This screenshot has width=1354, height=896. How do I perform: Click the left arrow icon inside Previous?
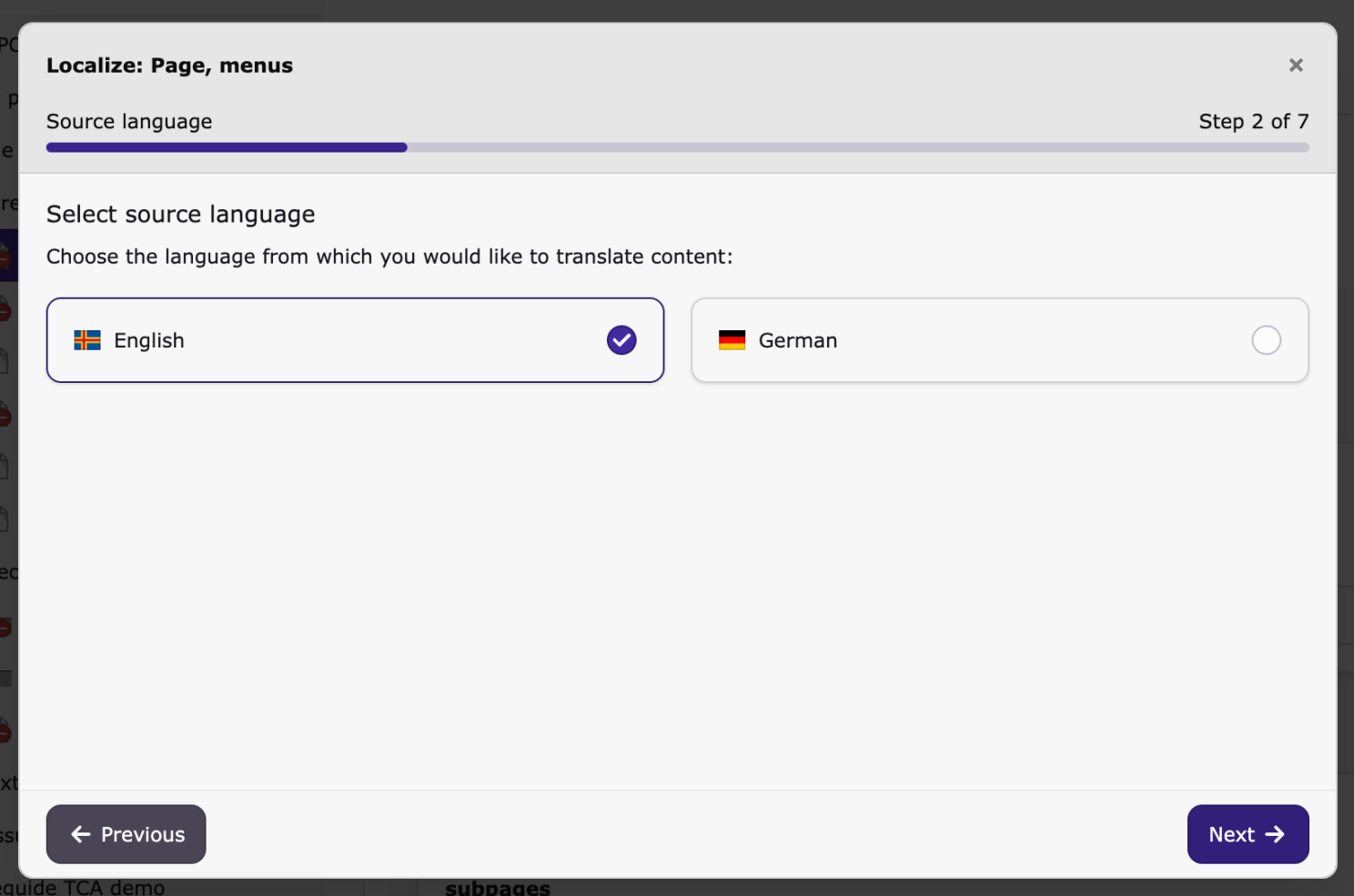pyautogui.click(x=81, y=834)
